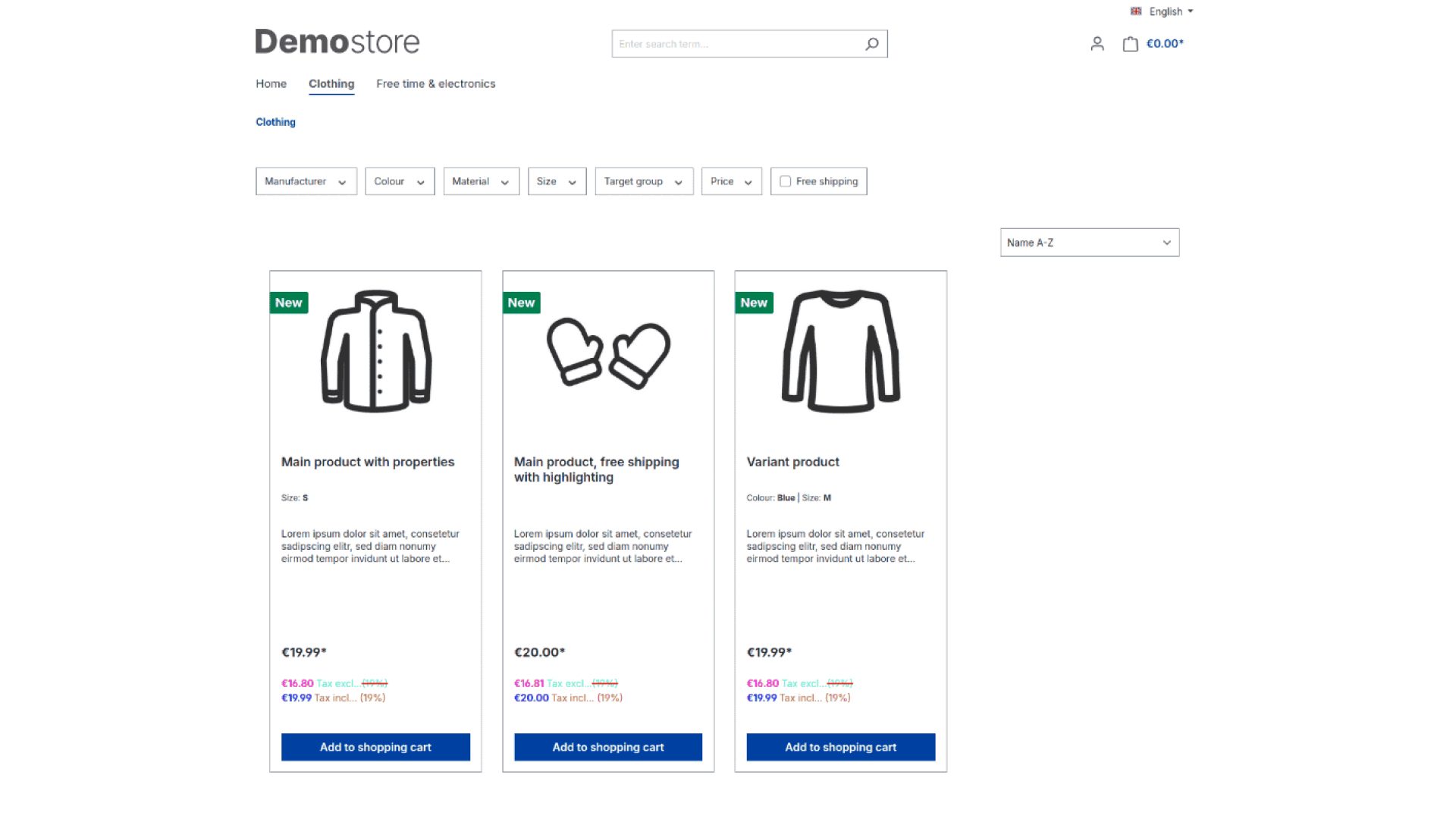This screenshot has height=819, width=1456.
Task: Click the Demostore logo
Action: tap(337, 42)
